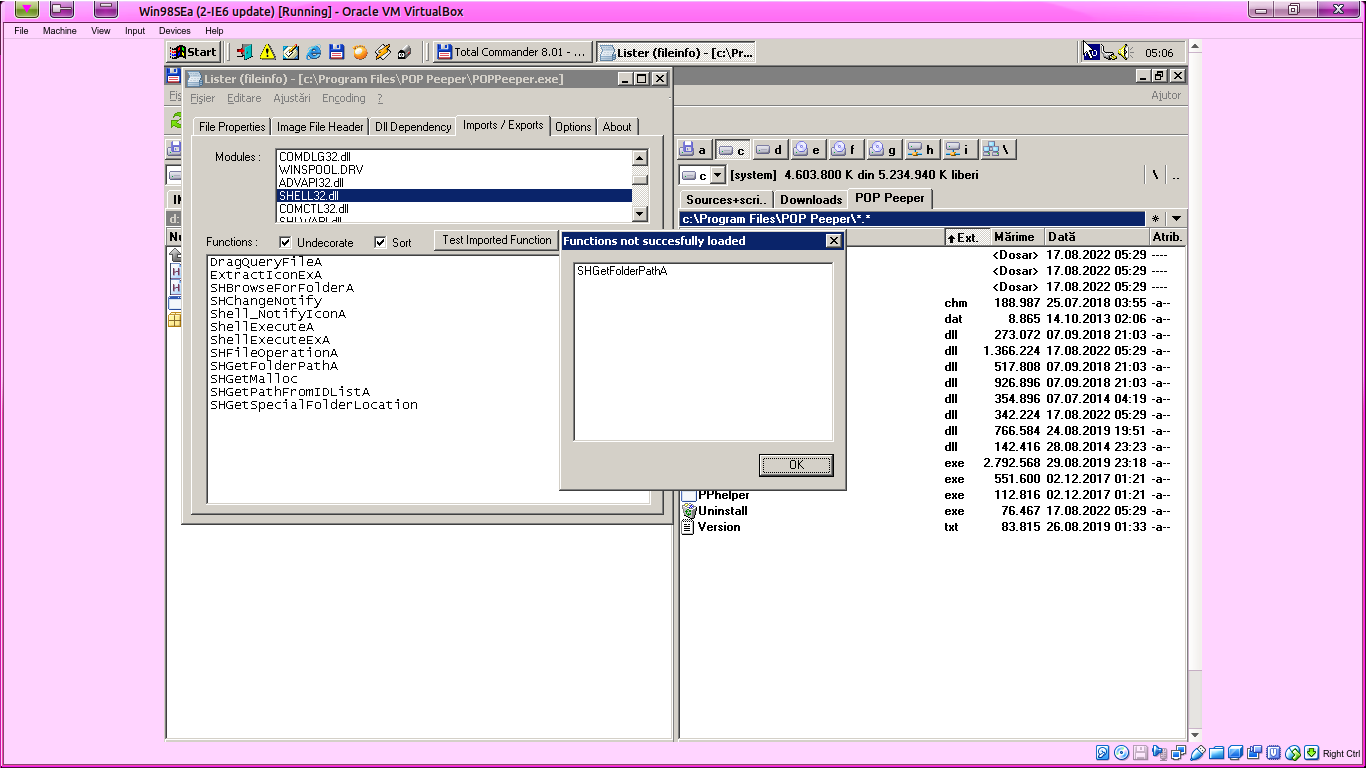
Task: Open the Encoding menu
Action: (x=344, y=98)
